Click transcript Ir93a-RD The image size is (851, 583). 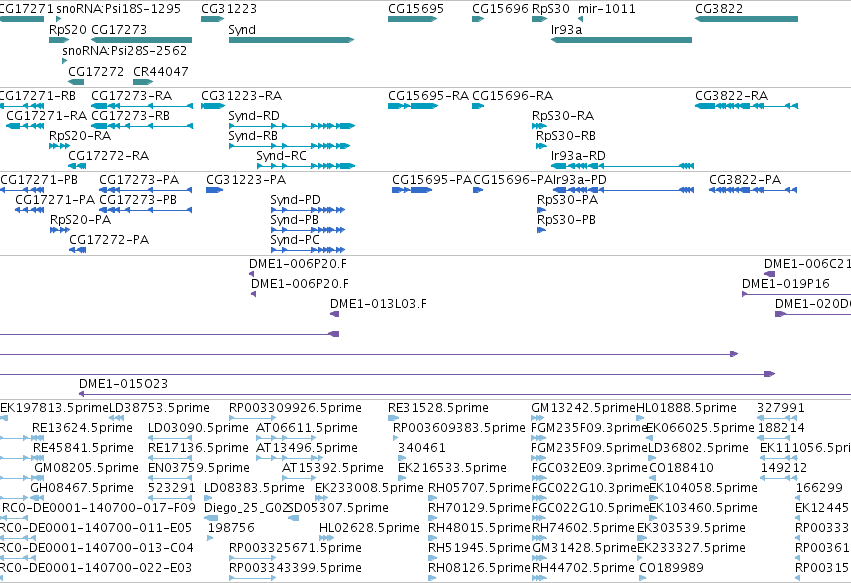[622, 166]
